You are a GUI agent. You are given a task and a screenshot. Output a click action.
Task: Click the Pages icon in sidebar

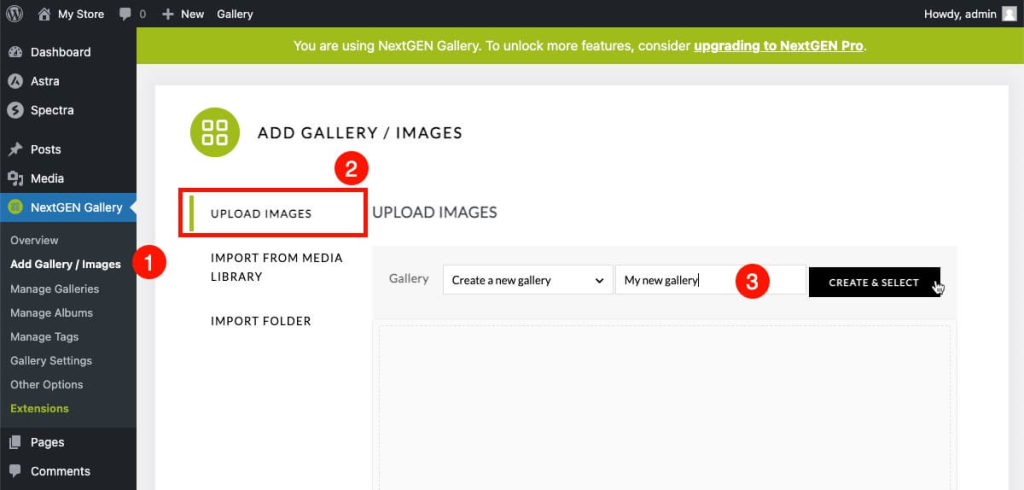coord(15,442)
